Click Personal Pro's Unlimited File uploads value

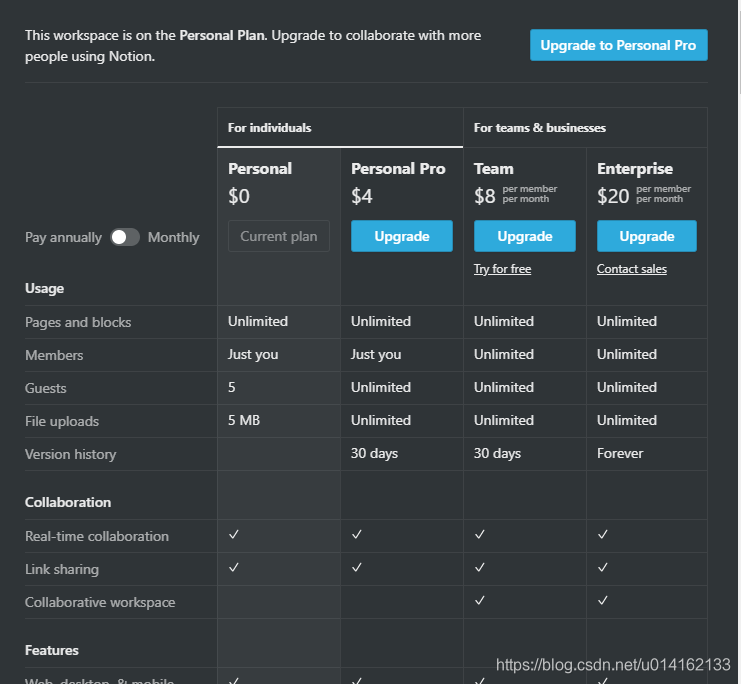(x=381, y=420)
